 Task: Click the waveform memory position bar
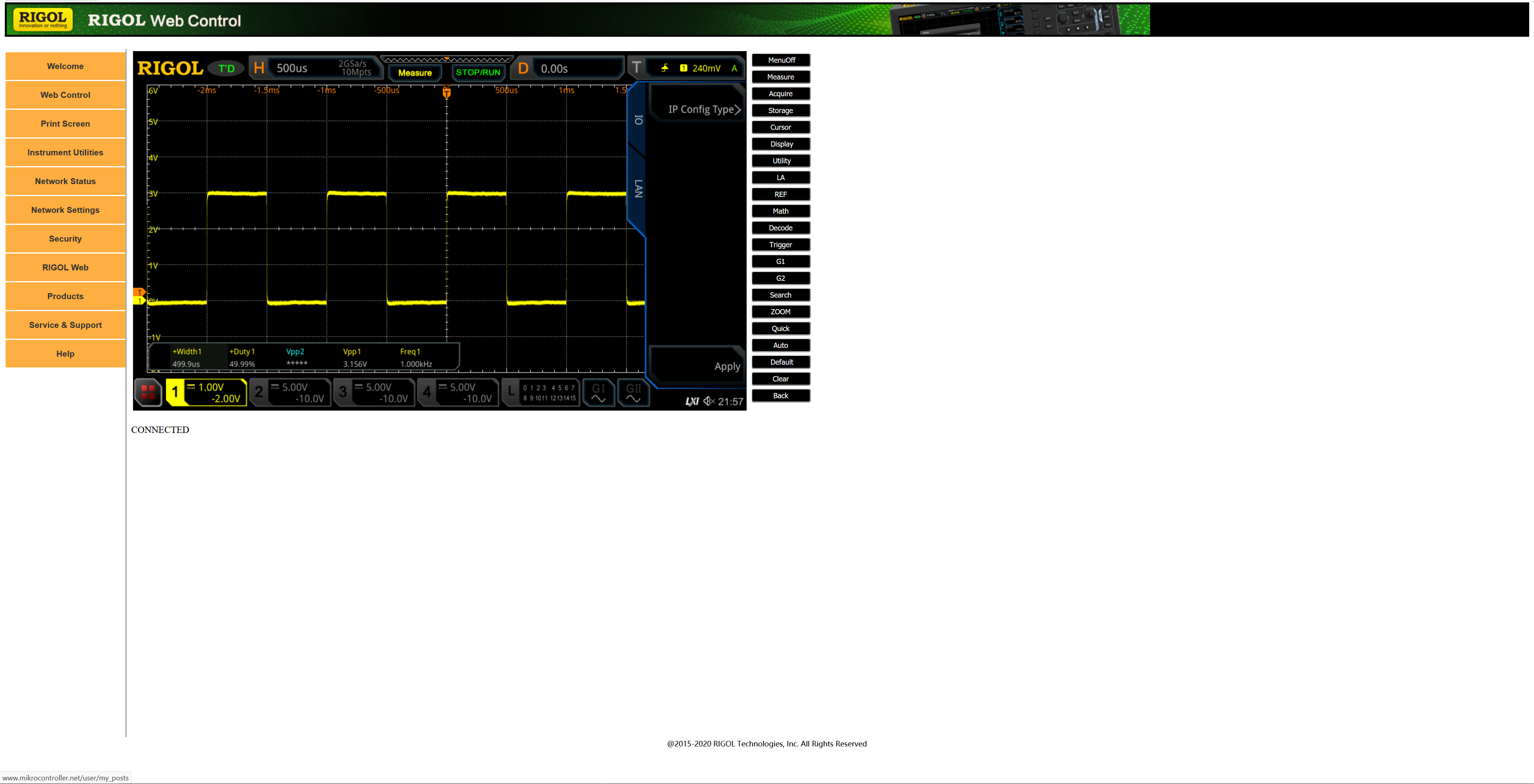(447, 60)
